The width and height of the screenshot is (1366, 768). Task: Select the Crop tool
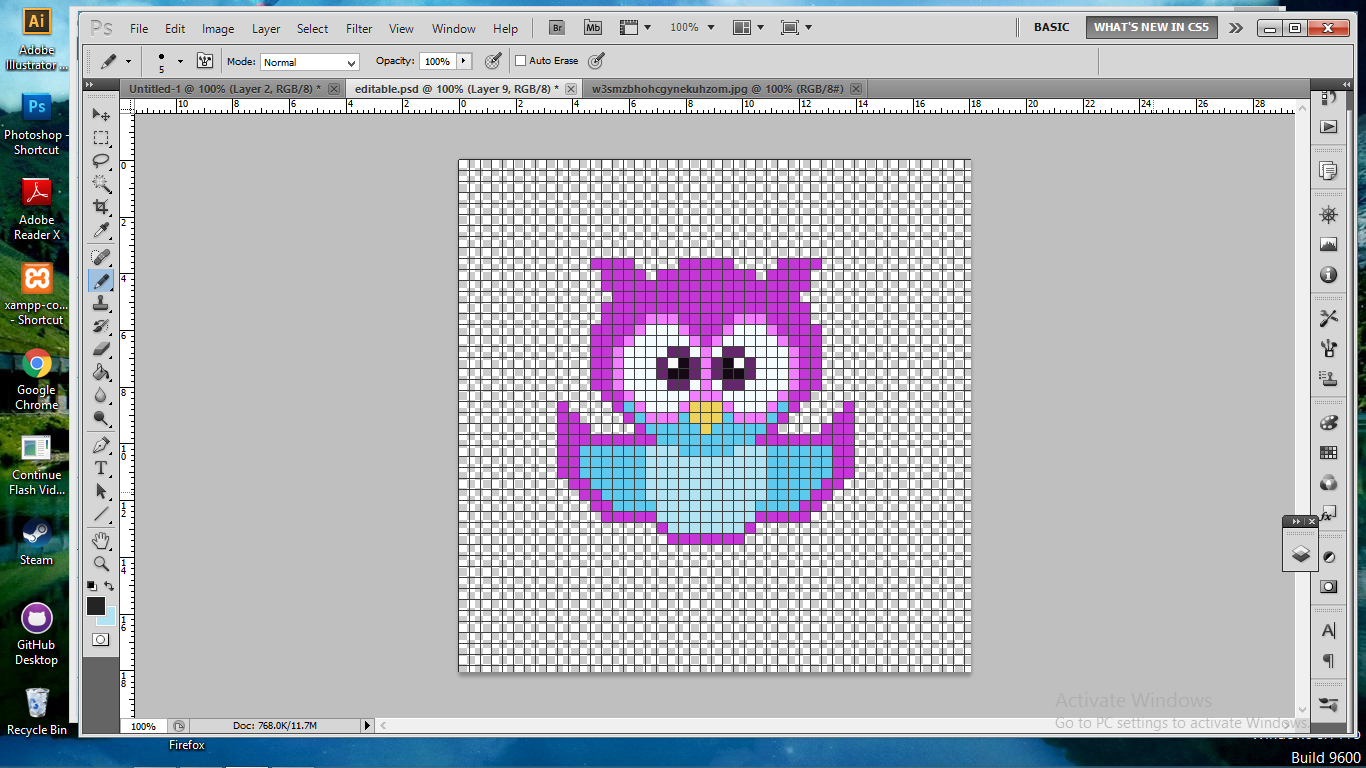click(101, 207)
